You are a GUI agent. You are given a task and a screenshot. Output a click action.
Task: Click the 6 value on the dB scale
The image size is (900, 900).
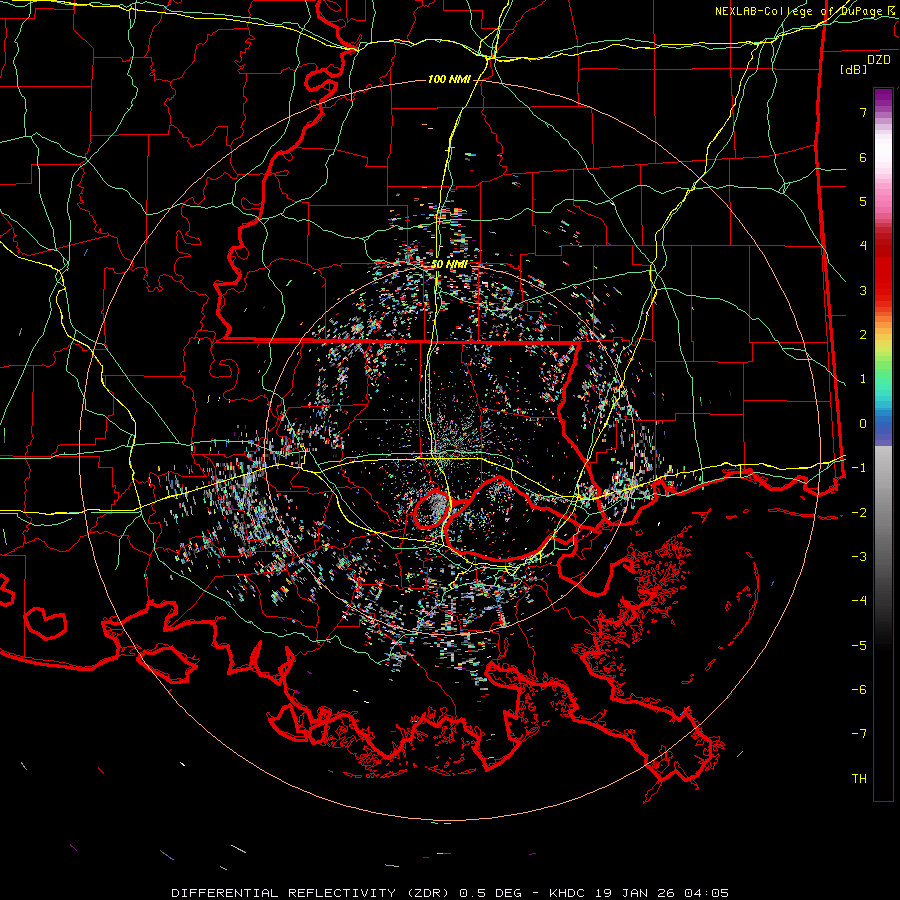(x=863, y=157)
